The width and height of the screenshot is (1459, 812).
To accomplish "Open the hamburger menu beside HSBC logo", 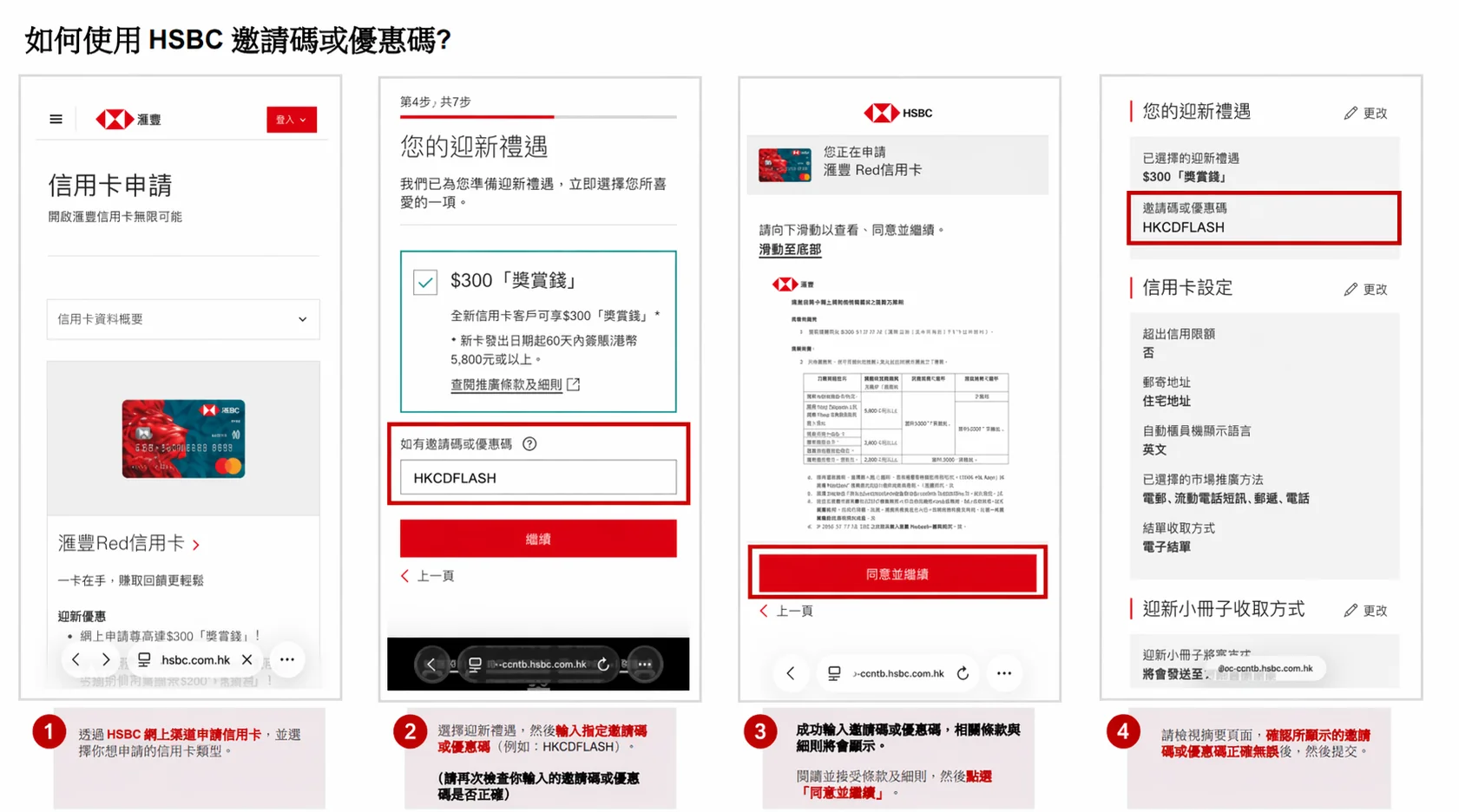I will (x=56, y=120).
